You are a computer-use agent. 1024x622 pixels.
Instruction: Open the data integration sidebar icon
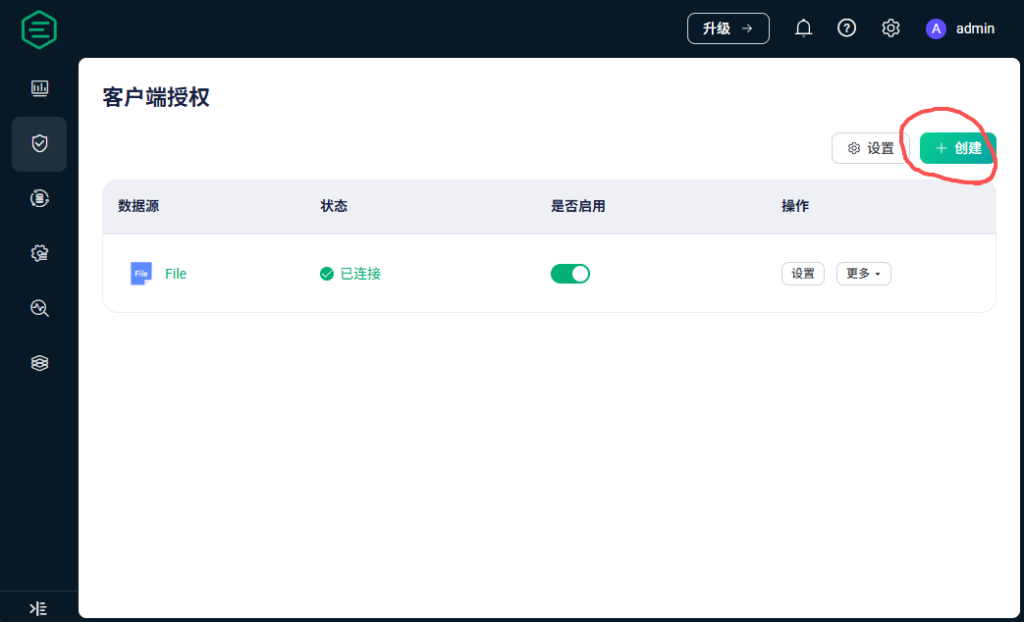click(x=39, y=199)
